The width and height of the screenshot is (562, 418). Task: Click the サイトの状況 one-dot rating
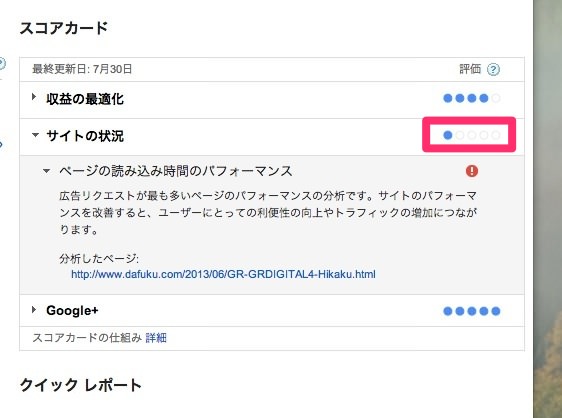click(x=472, y=135)
